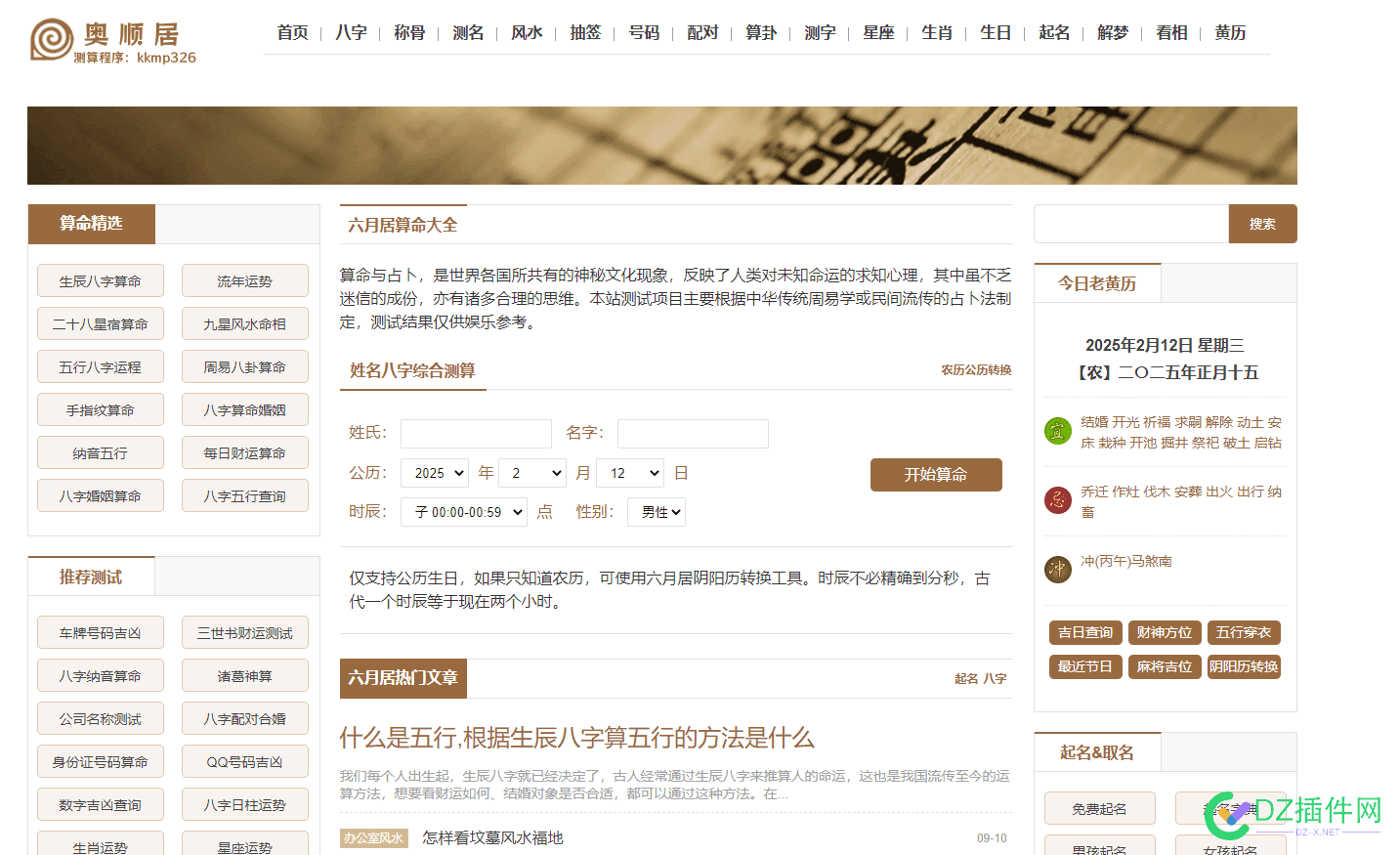Open 每日财运算命 link
The image size is (1400, 855).
[x=245, y=453]
